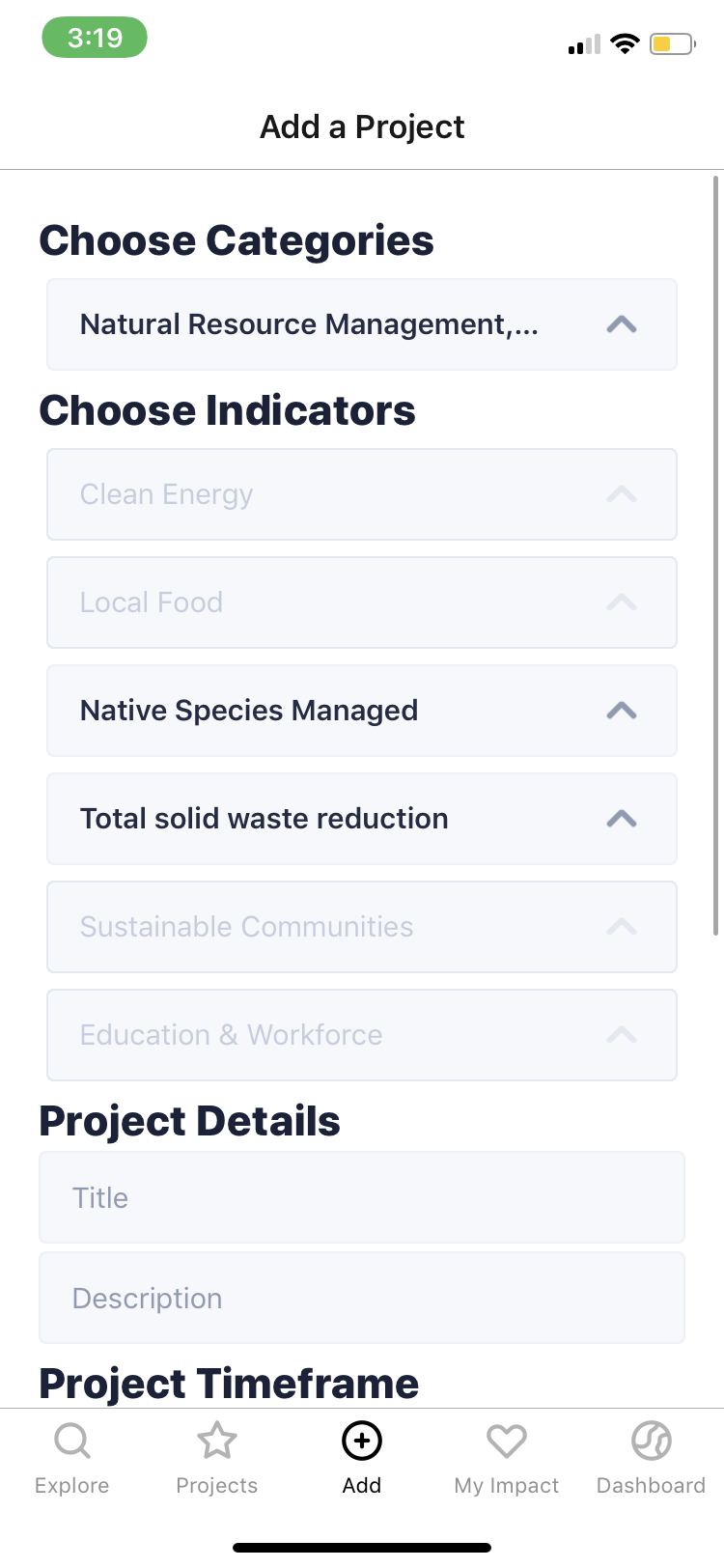Tap the Add plus circle icon

[362, 1441]
